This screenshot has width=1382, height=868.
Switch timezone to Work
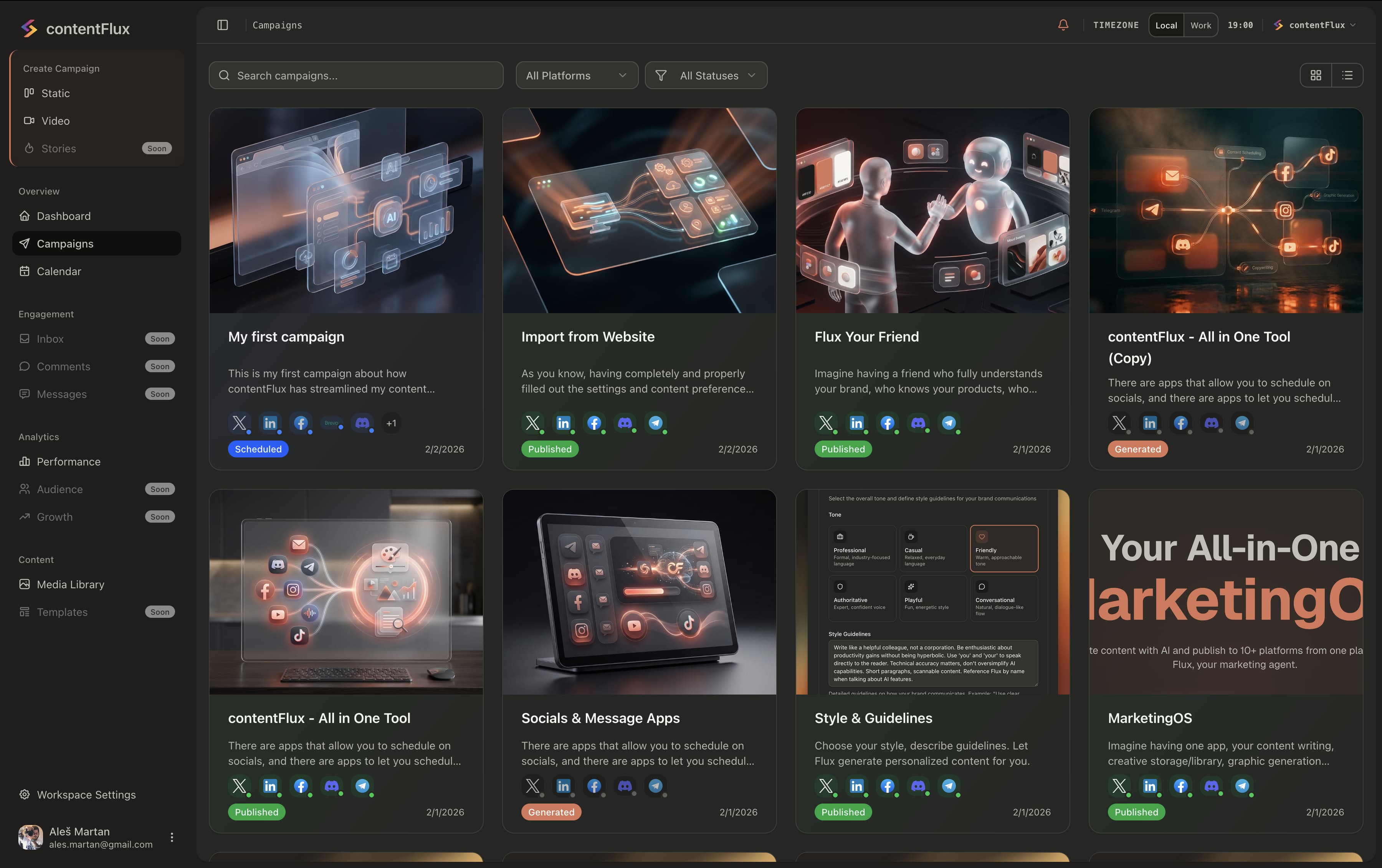(x=1201, y=25)
